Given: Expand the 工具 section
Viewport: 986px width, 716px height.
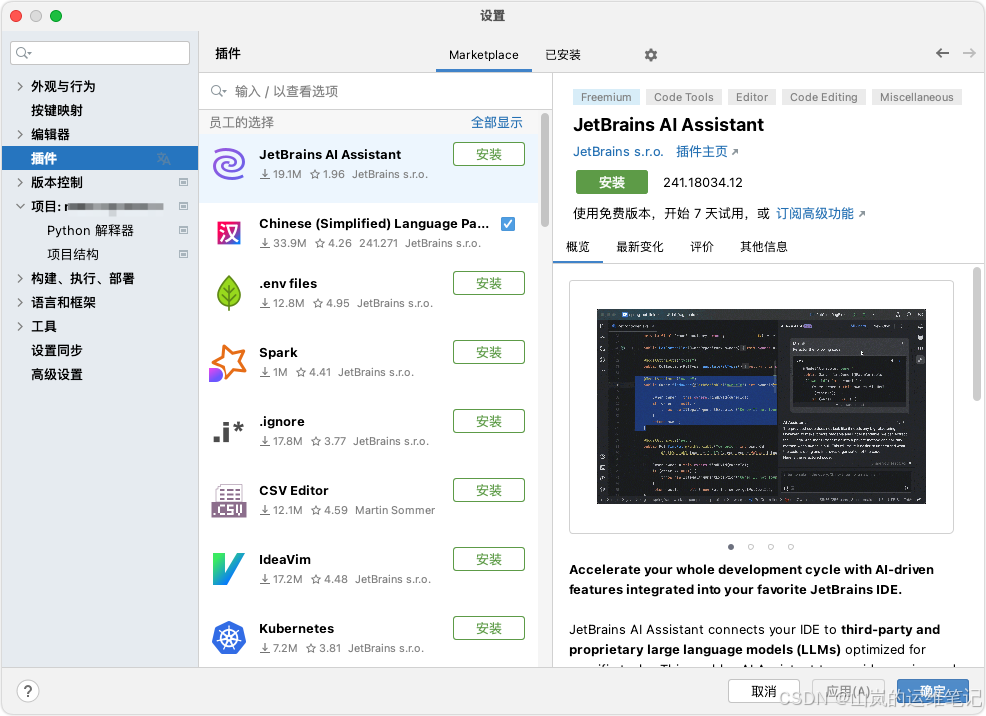Looking at the screenshot, I should pyautogui.click(x=20, y=326).
